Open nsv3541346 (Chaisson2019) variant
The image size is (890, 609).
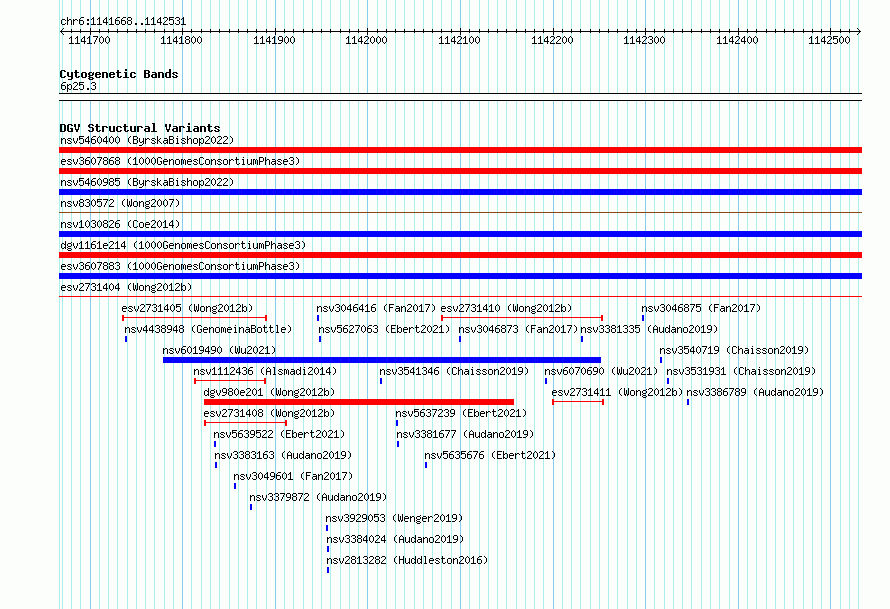[x=454, y=371]
